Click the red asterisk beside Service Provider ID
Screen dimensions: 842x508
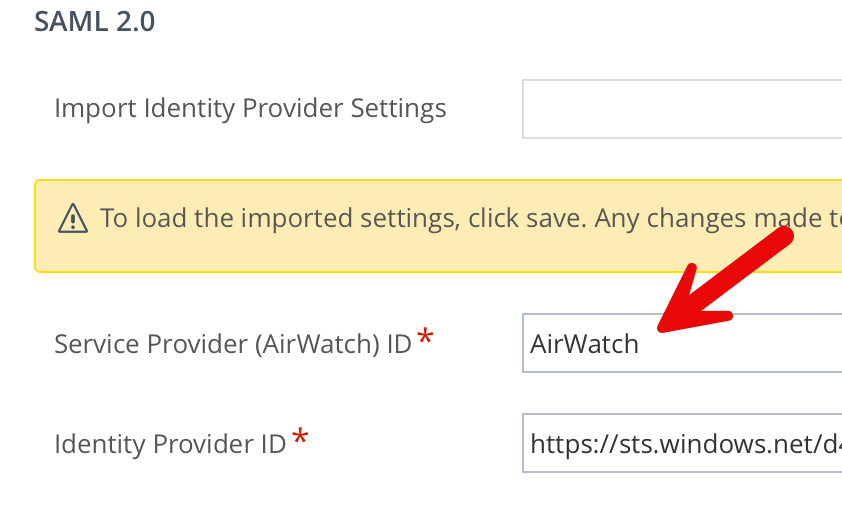click(x=426, y=338)
